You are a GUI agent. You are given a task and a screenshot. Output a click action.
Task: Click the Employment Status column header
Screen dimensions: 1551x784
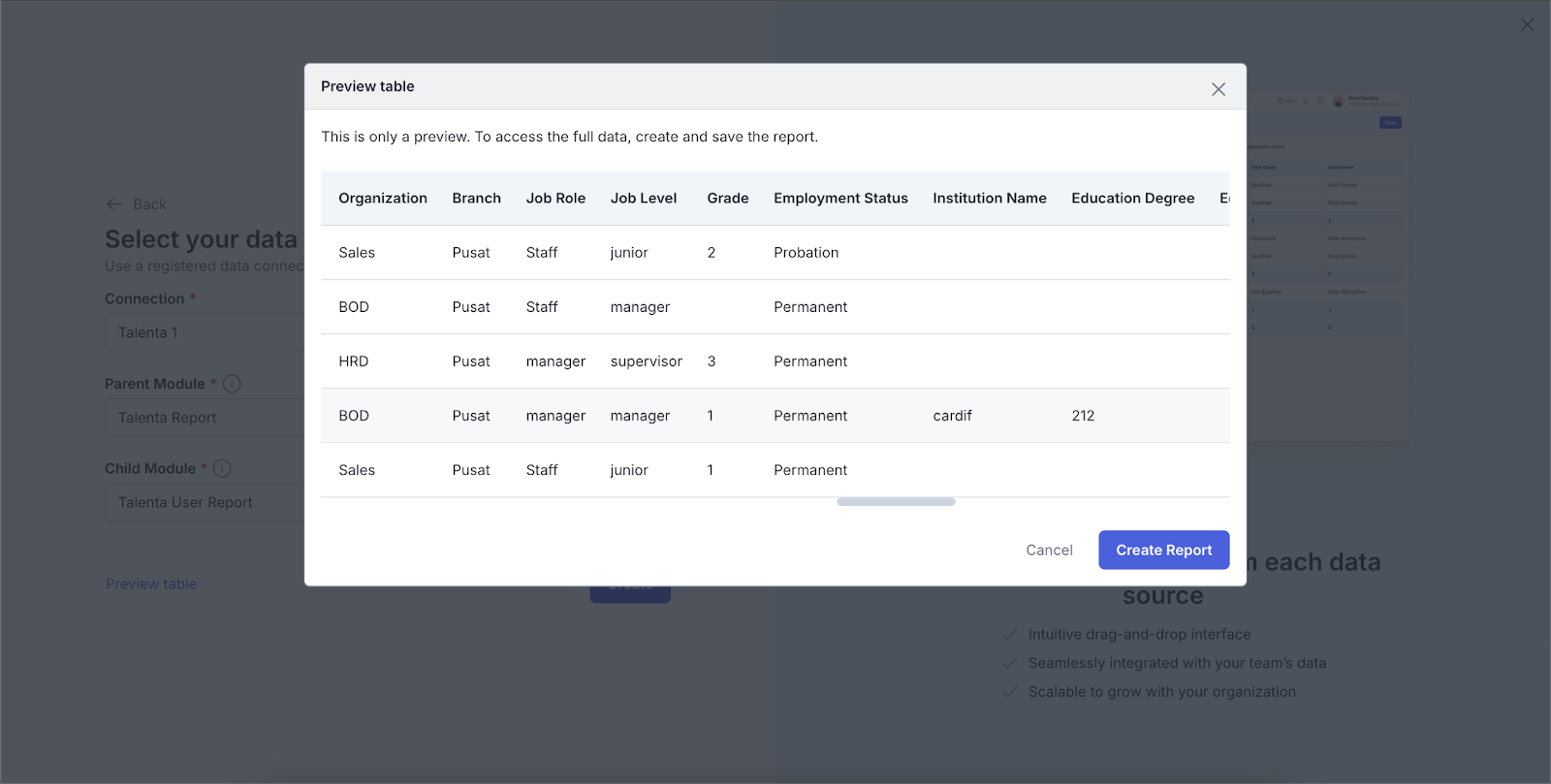pos(840,198)
